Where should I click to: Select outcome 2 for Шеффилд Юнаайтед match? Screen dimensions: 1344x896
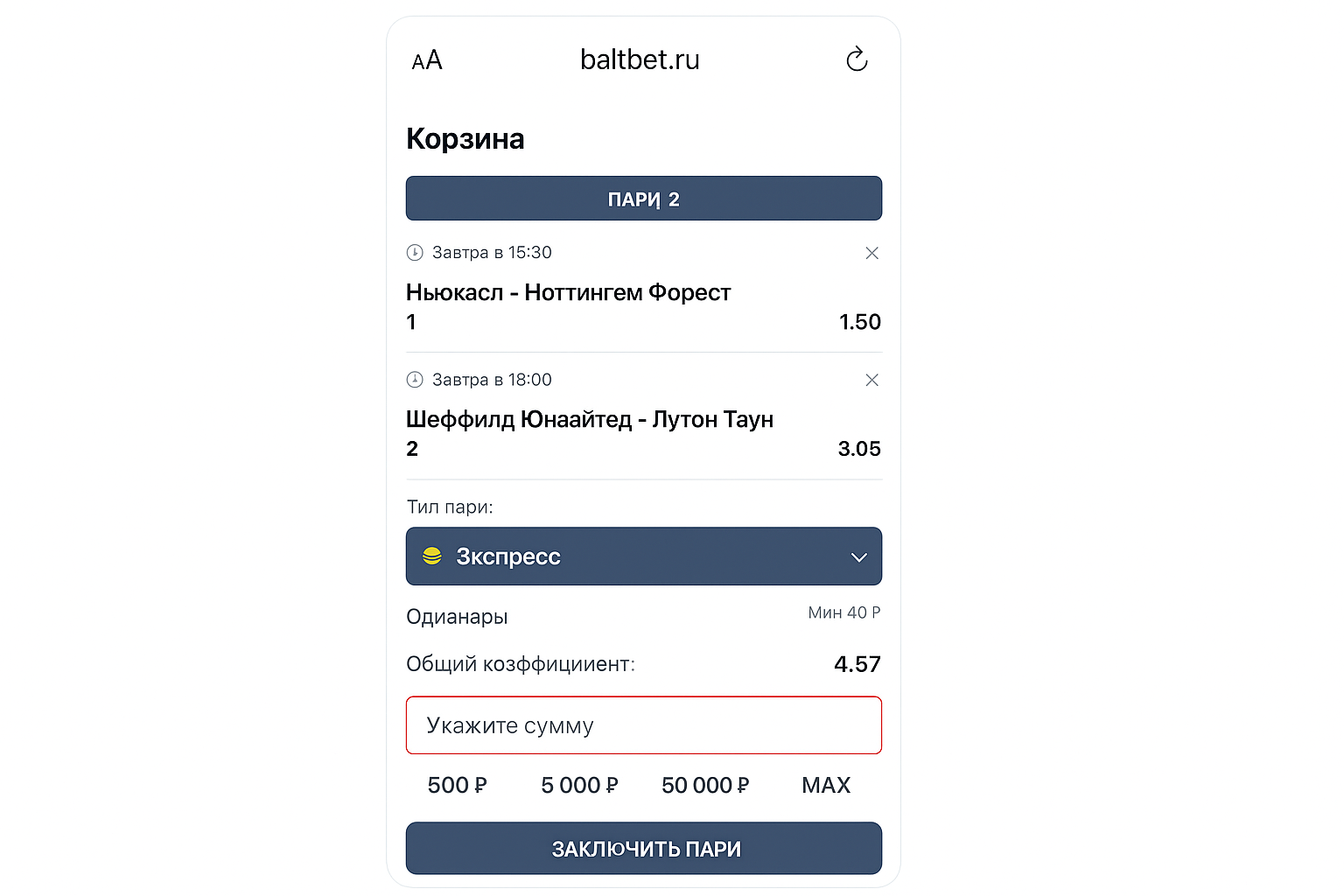tap(412, 449)
